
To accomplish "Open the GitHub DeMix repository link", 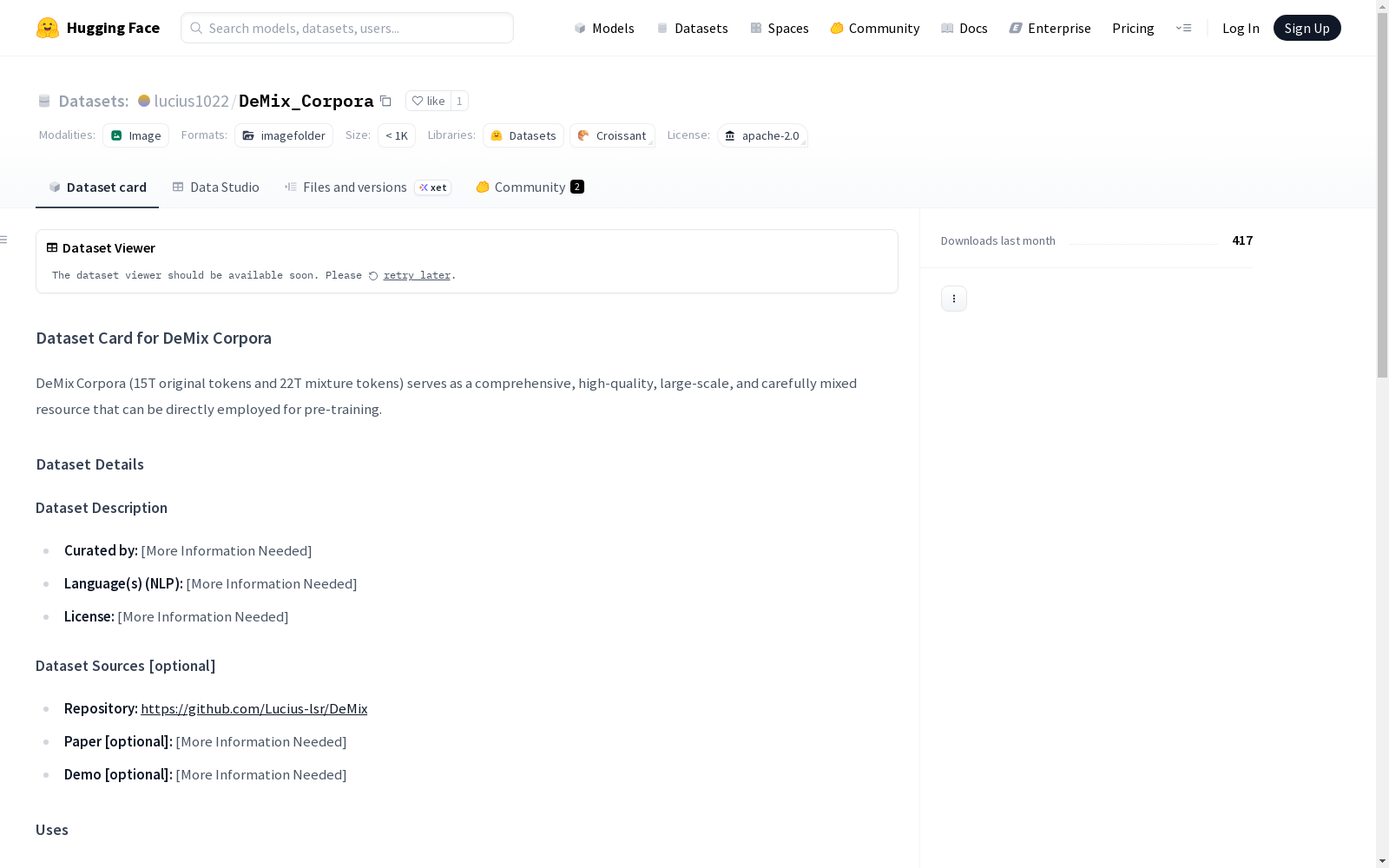I will 254,708.
